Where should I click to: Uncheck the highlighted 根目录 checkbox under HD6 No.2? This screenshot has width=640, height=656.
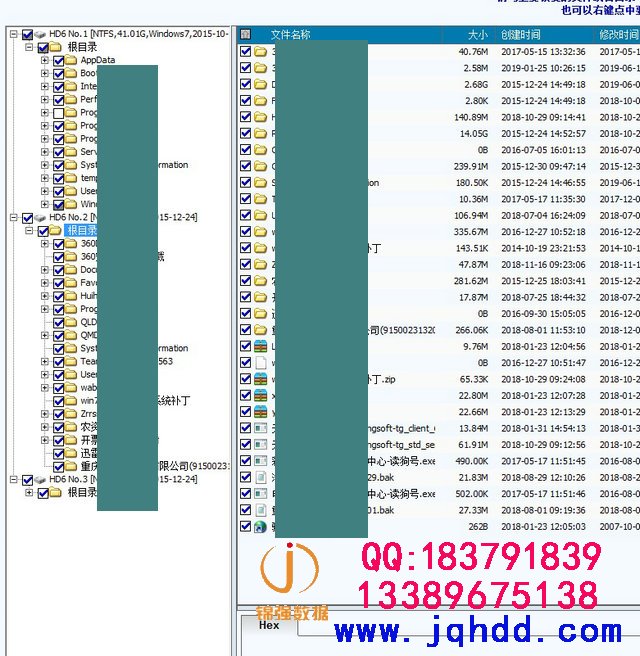pos(43,231)
